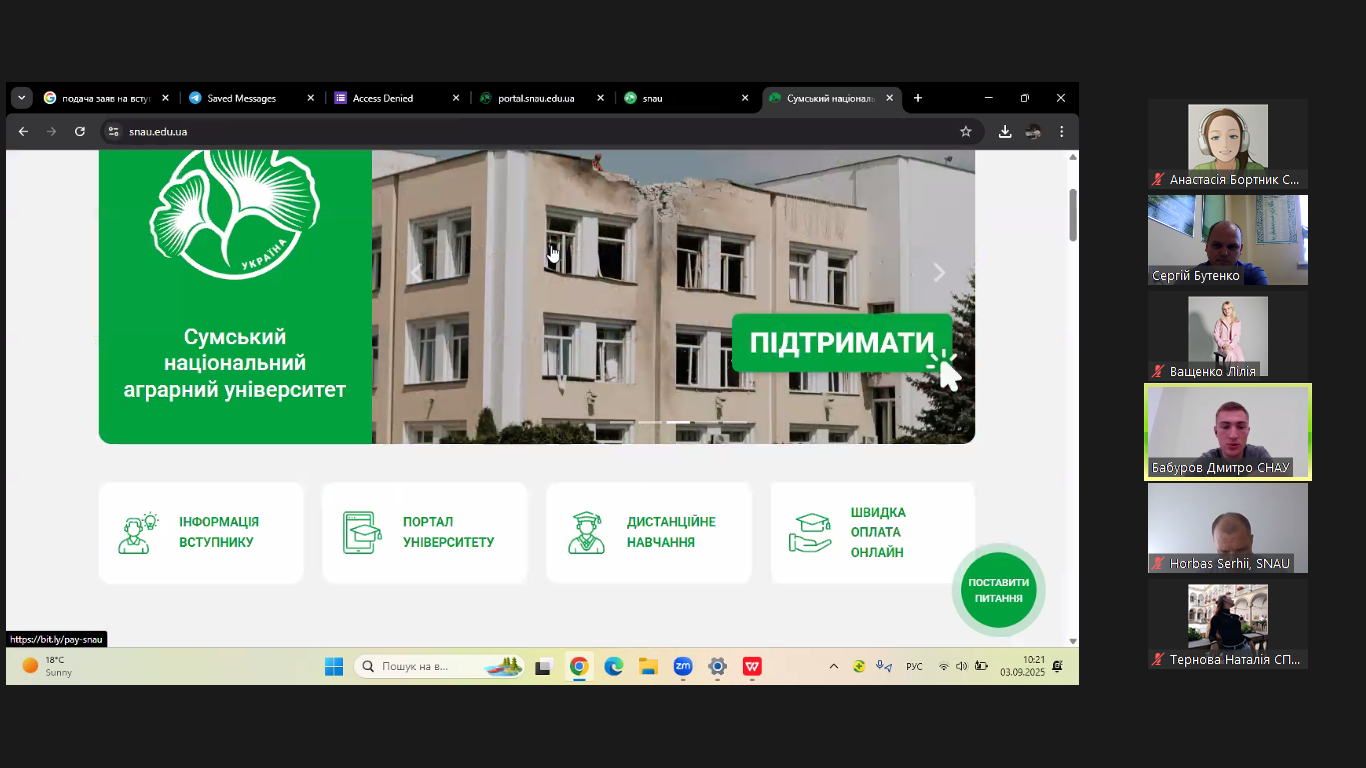Screen dimensions: 1366x768
Task: Open Chrome downloads
Action: point(1005,131)
